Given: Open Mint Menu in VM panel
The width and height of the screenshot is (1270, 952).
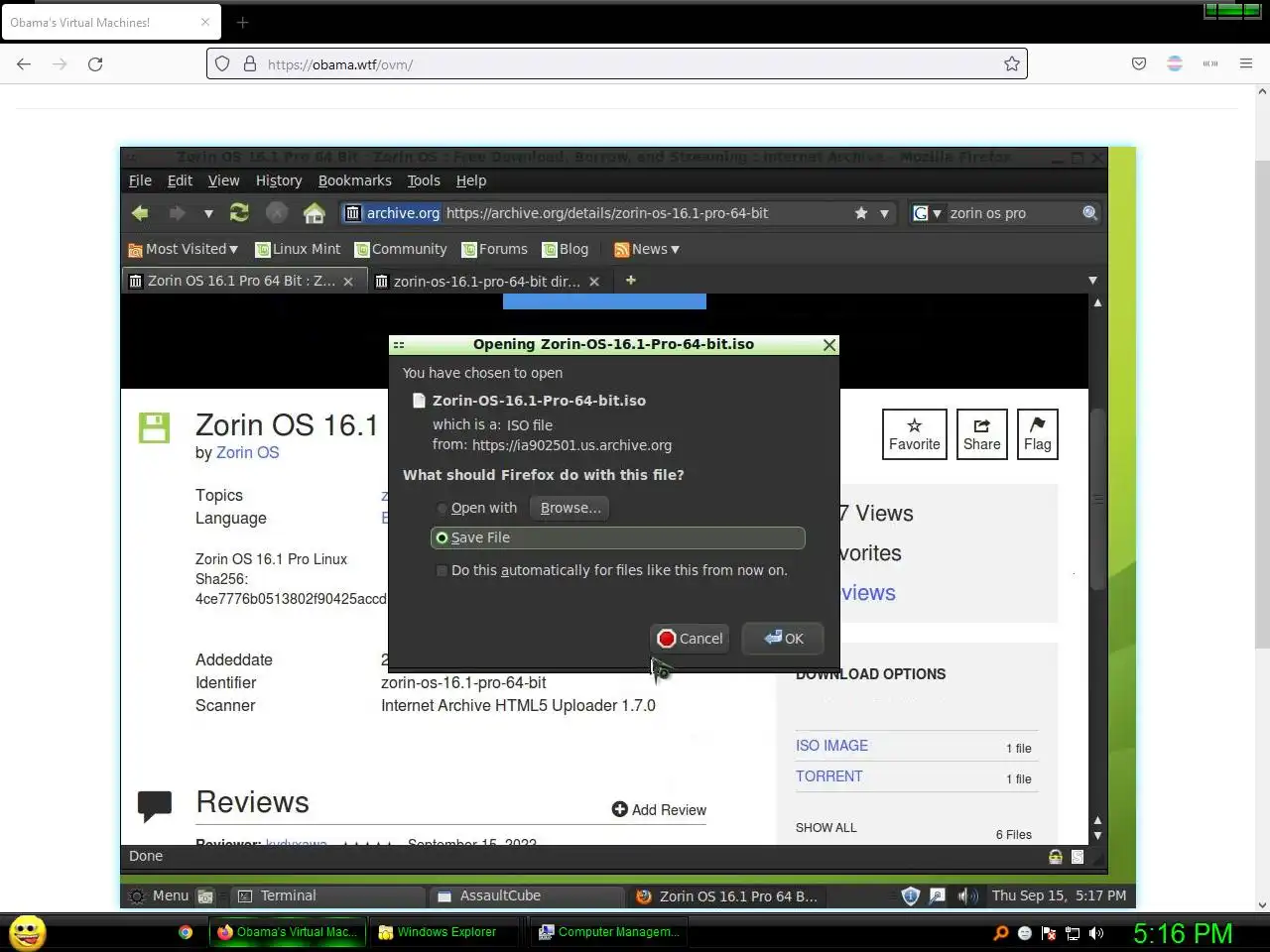Looking at the screenshot, I should pyautogui.click(x=159, y=895).
